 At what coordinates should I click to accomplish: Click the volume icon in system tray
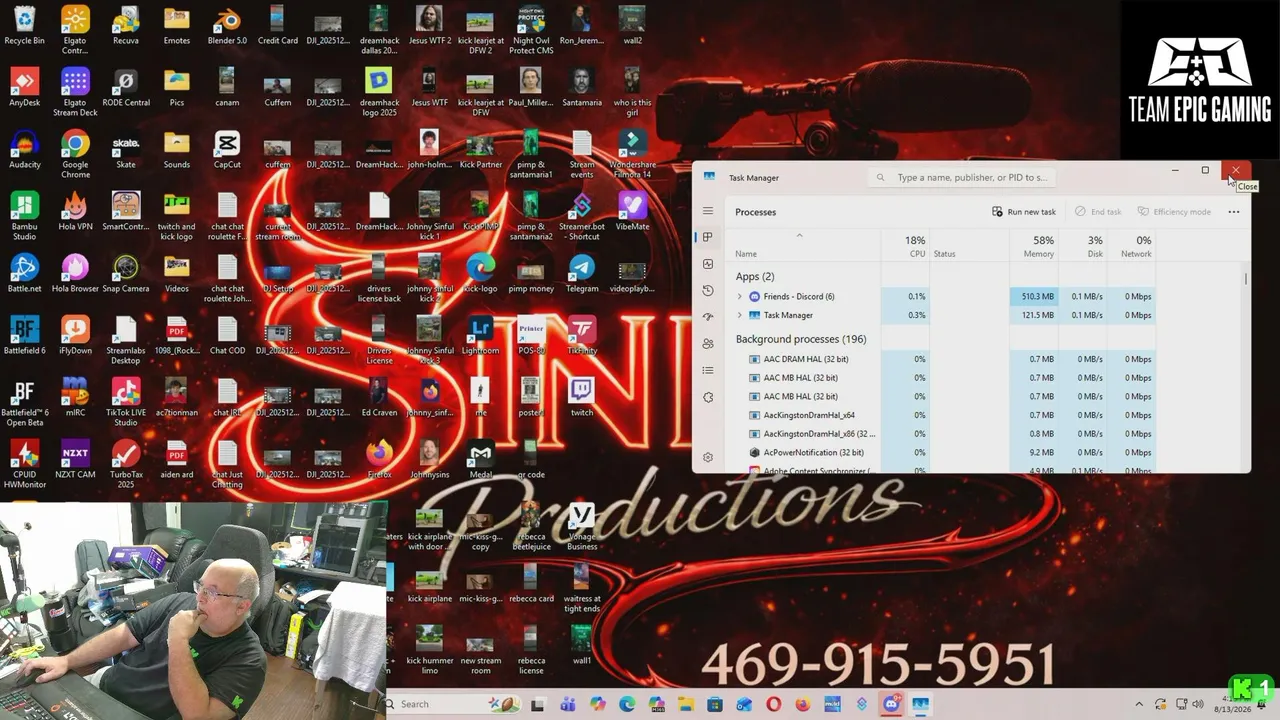[1197, 704]
